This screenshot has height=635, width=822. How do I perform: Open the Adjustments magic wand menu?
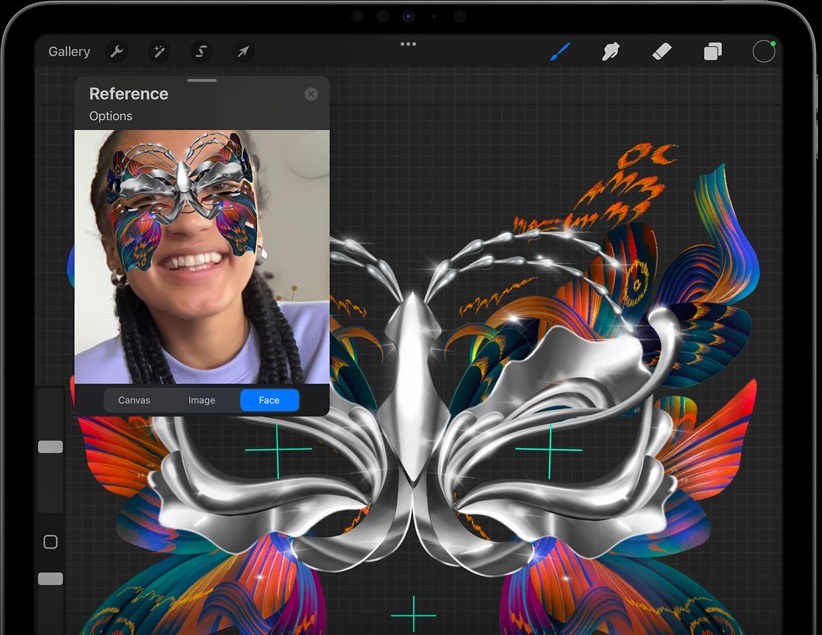click(x=158, y=51)
